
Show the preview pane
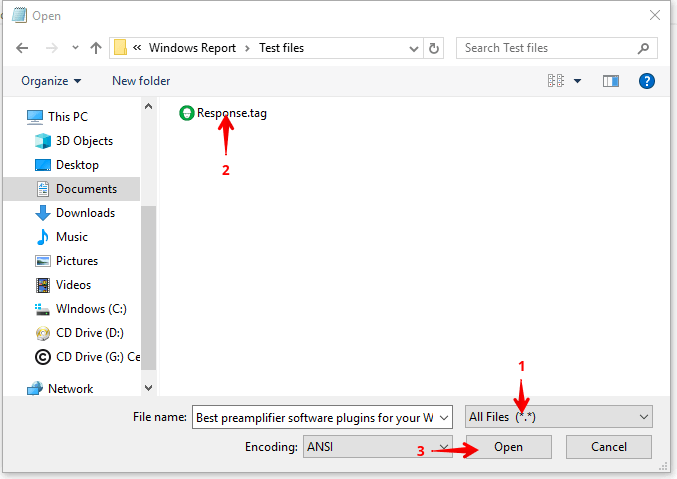tap(611, 81)
